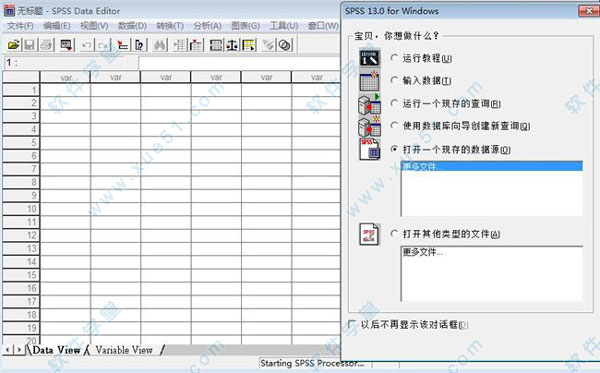The width and height of the screenshot is (600, 373).
Task: Click the Go to Case toolbar icon
Action: [x=123, y=45]
